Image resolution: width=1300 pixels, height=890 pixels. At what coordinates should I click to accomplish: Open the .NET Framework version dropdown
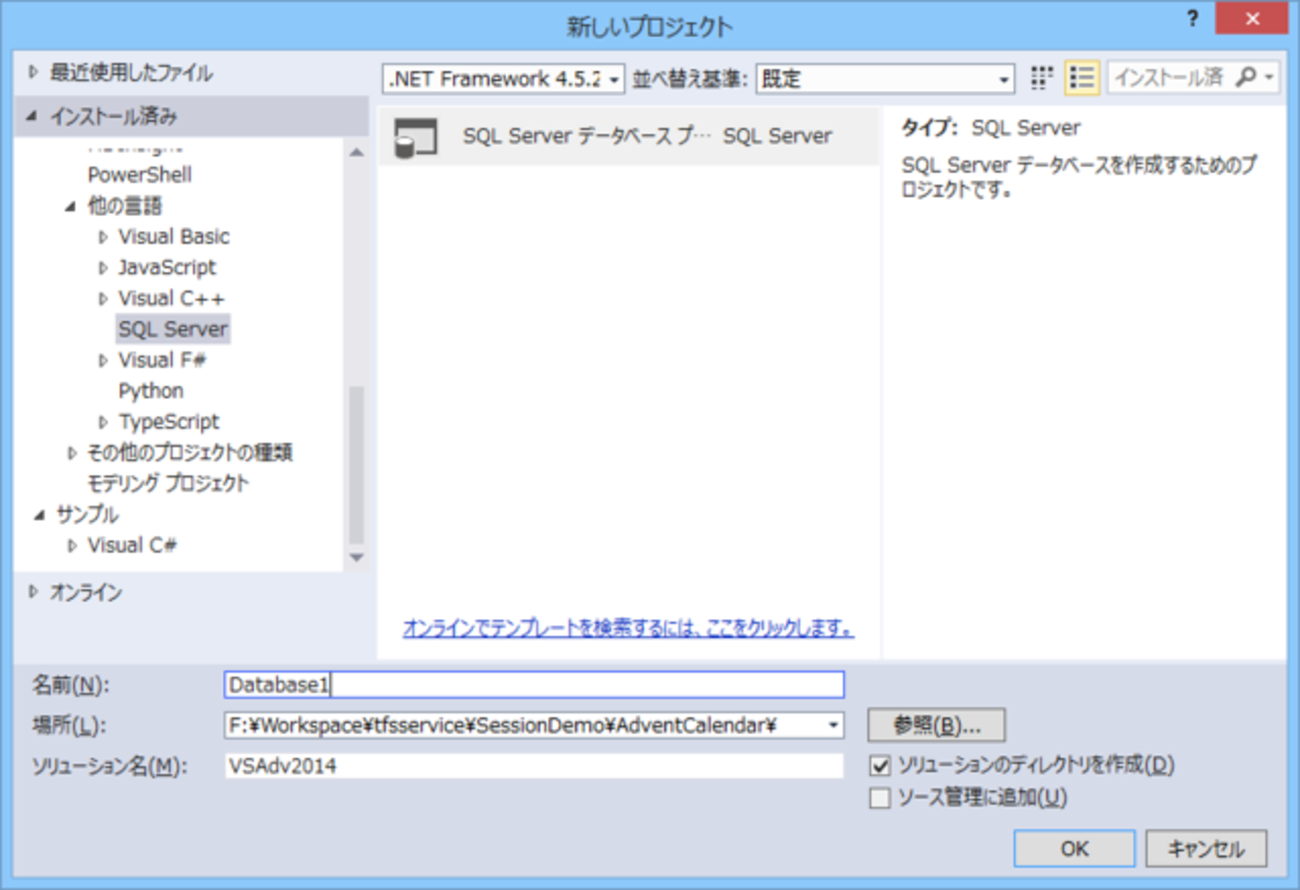[504, 78]
